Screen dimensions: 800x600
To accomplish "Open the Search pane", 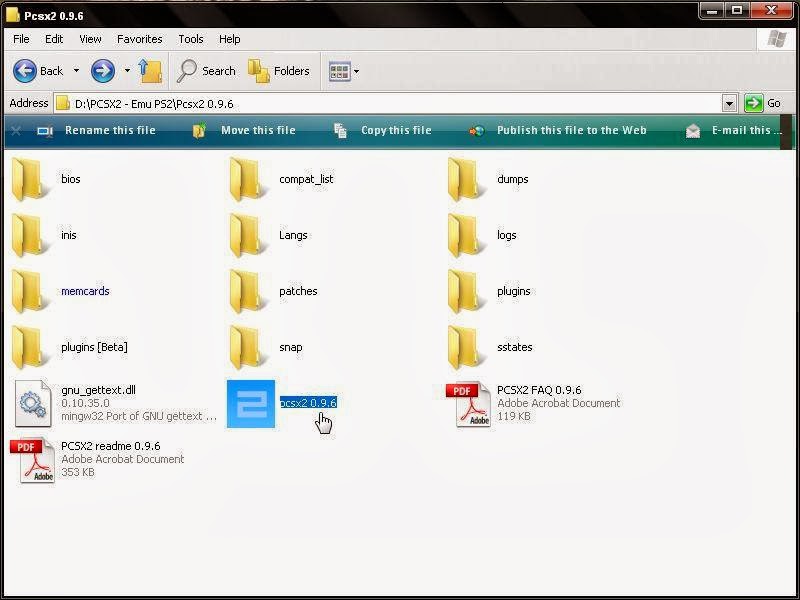I will [206, 71].
